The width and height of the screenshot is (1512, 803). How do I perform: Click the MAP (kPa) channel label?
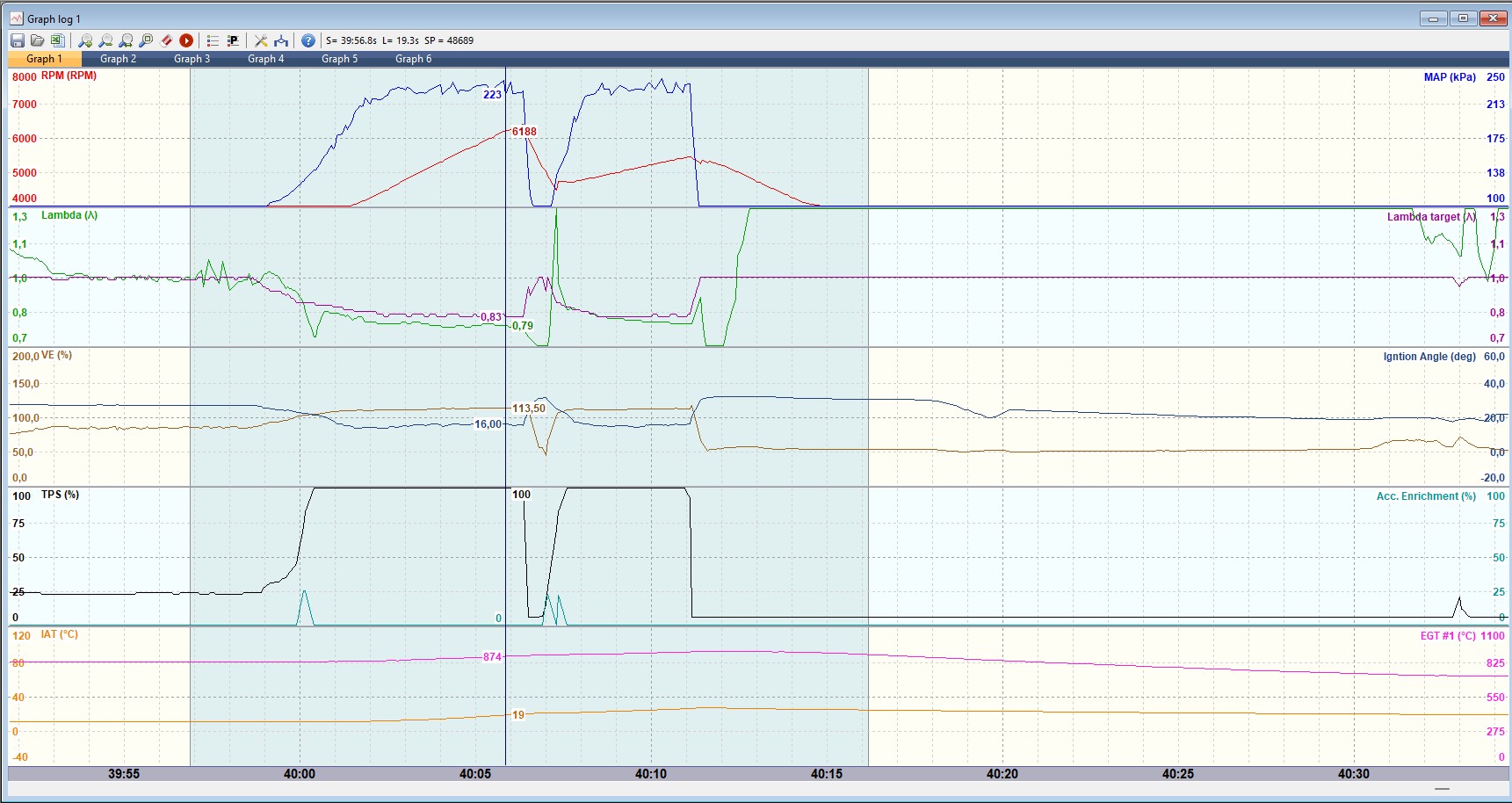click(x=1450, y=77)
